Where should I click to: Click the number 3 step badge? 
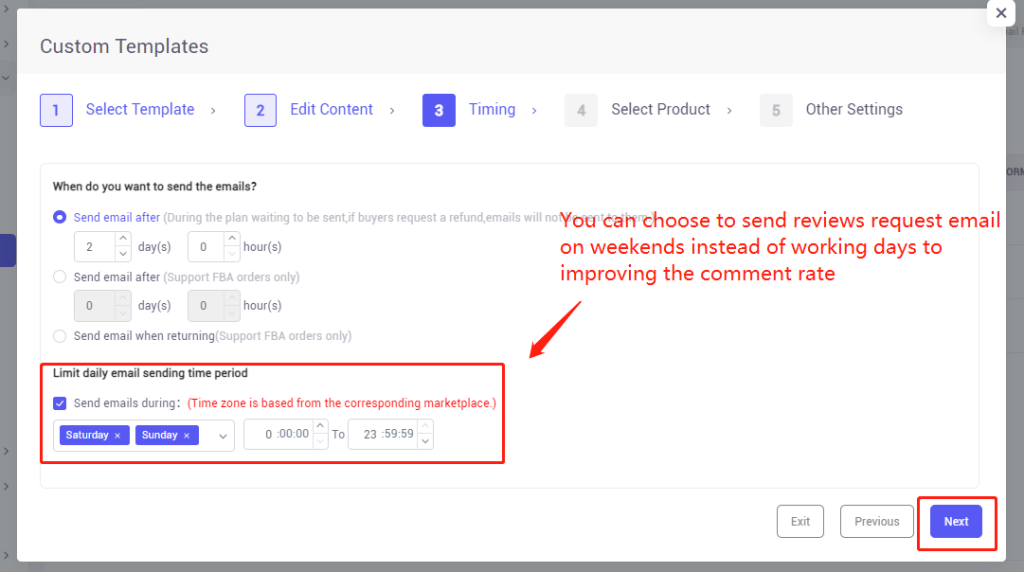coord(439,110)
